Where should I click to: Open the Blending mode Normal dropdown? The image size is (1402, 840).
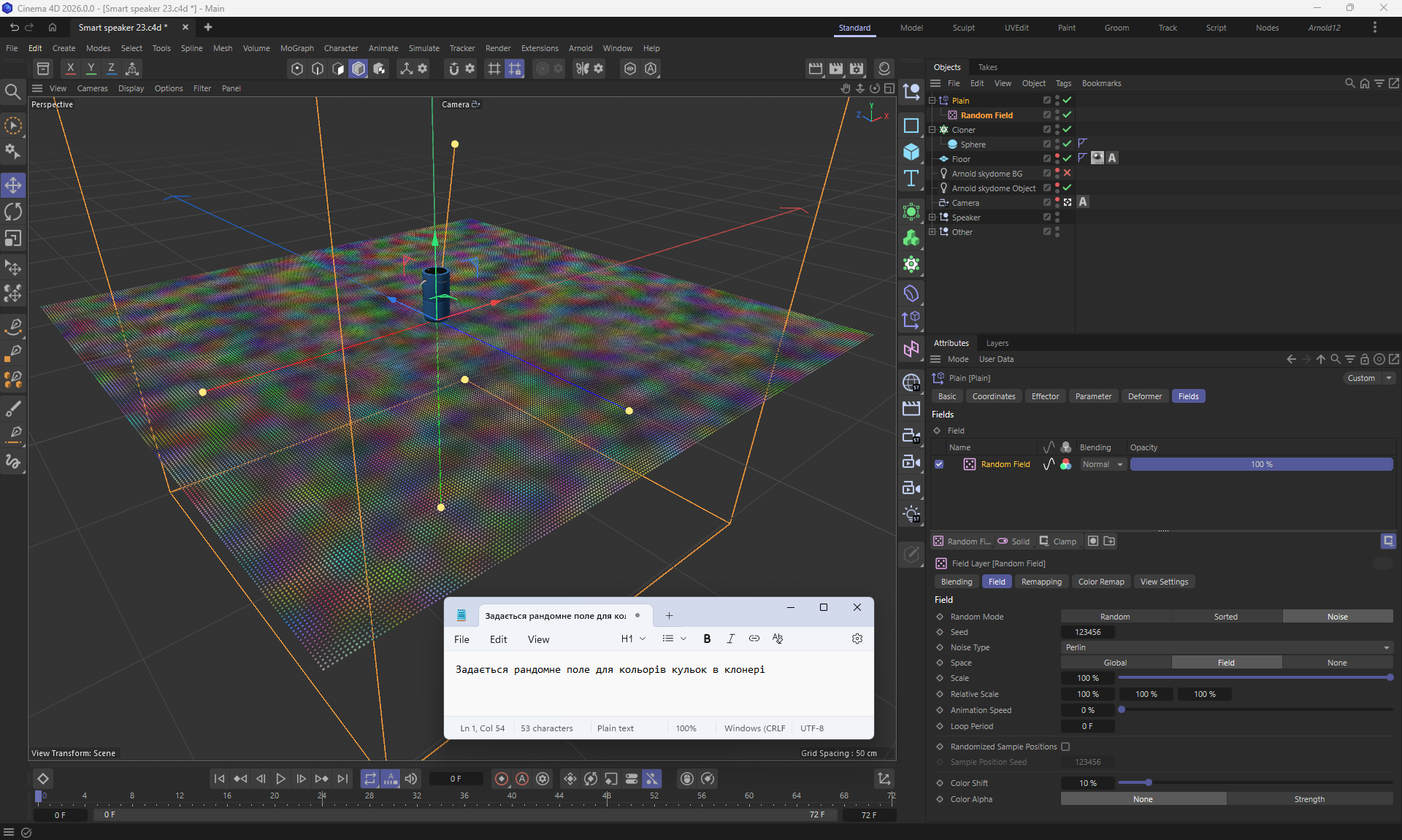point(1103,464)
